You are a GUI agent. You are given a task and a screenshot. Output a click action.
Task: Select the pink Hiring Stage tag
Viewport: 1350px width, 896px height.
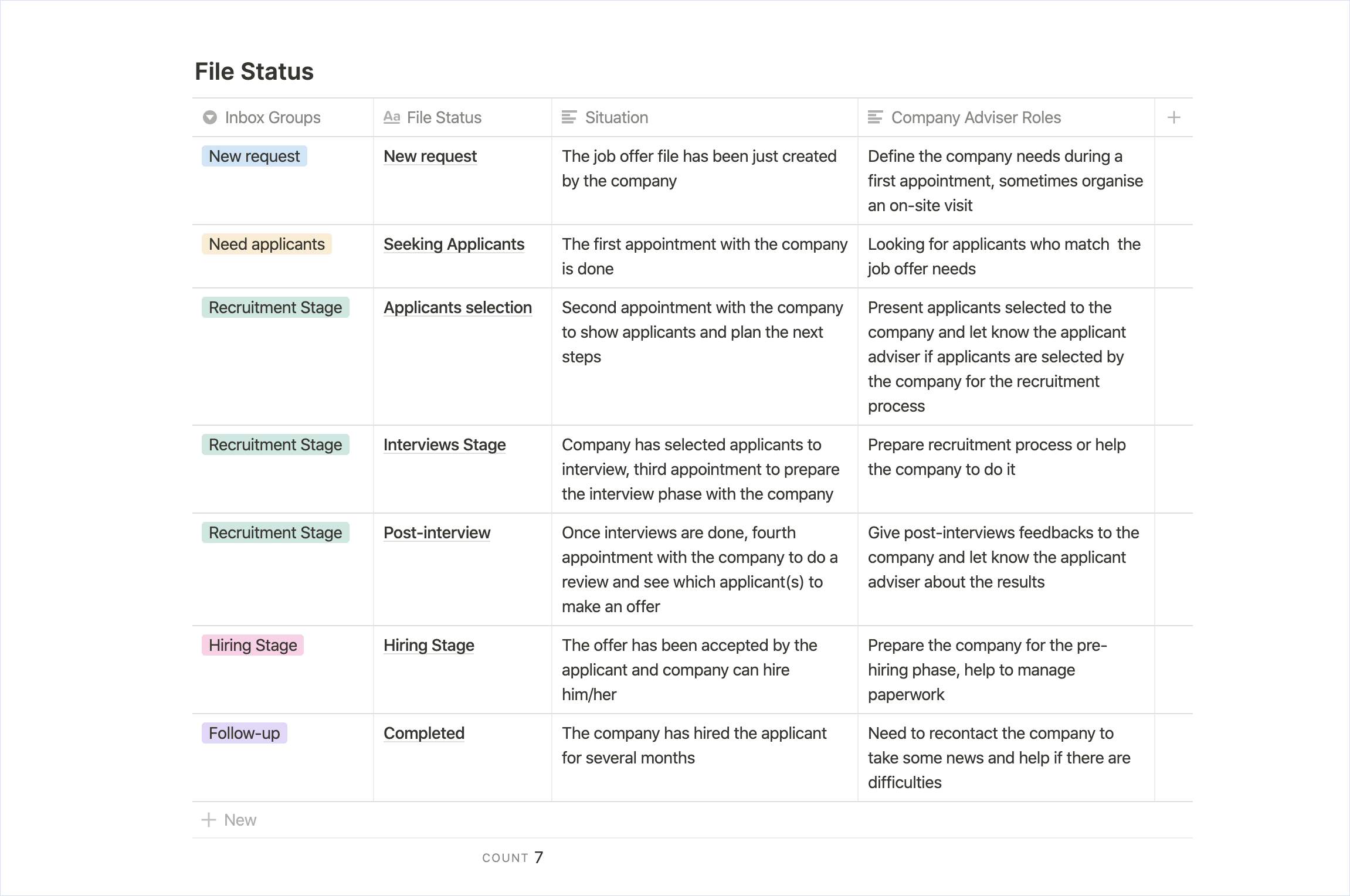point(253,645)
